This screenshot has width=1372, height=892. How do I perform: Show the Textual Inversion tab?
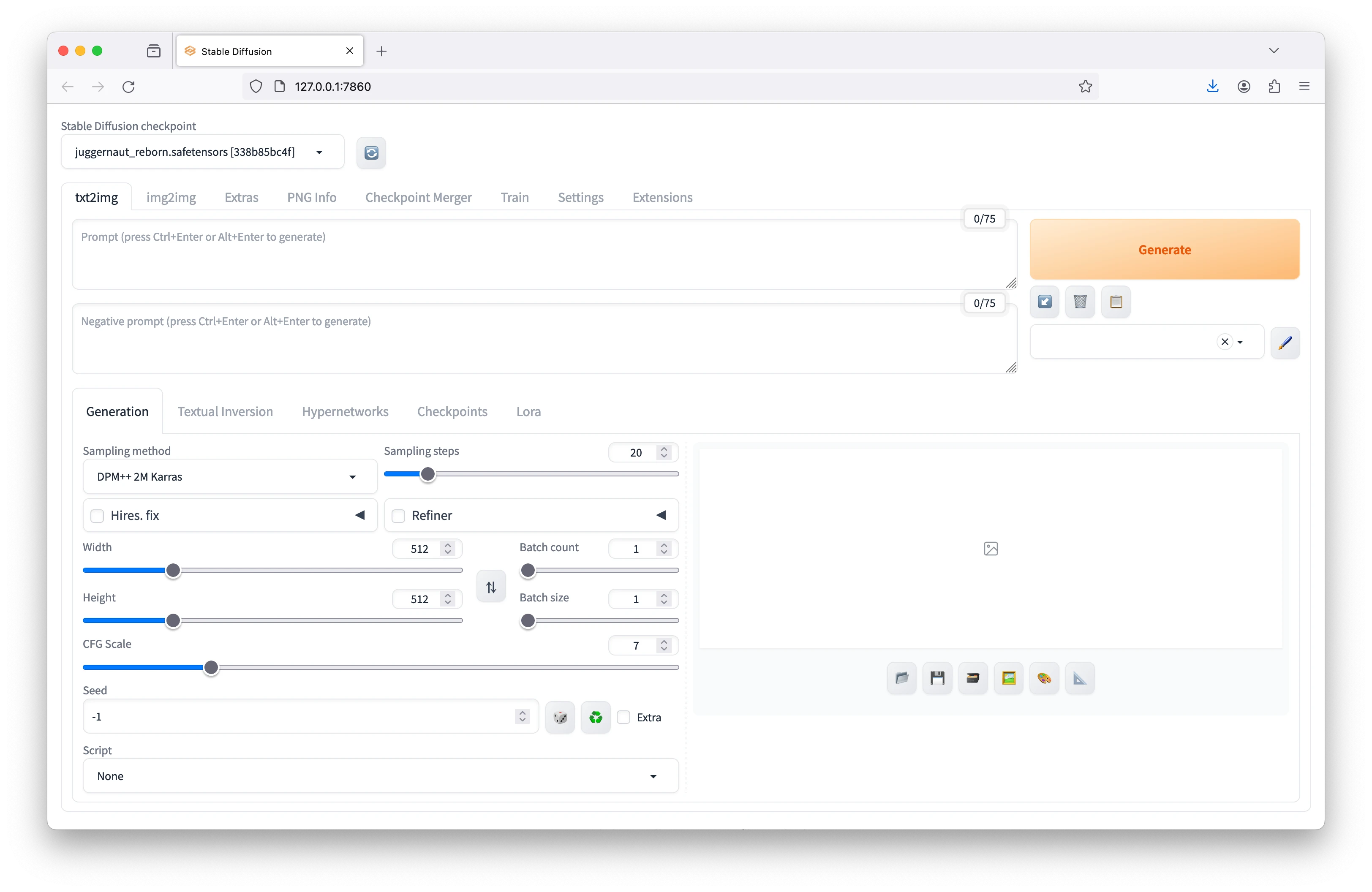(x=225, y=411)
